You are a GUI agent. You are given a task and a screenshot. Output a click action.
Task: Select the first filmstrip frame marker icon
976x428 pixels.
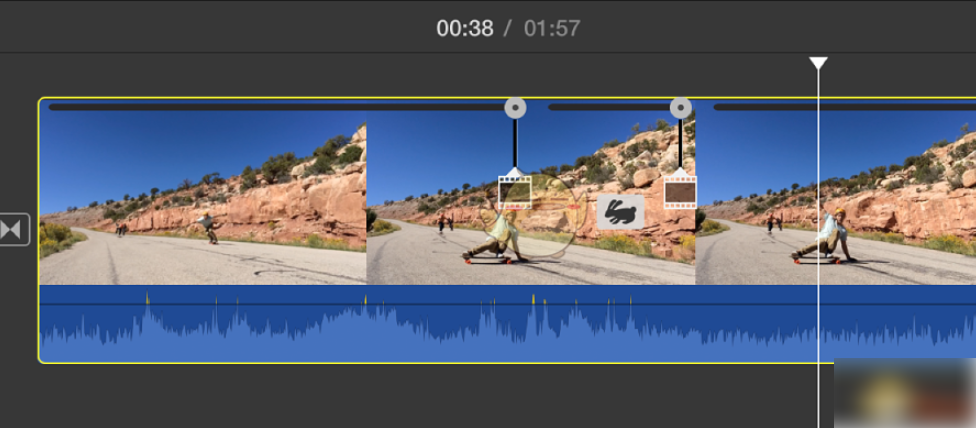515,190
